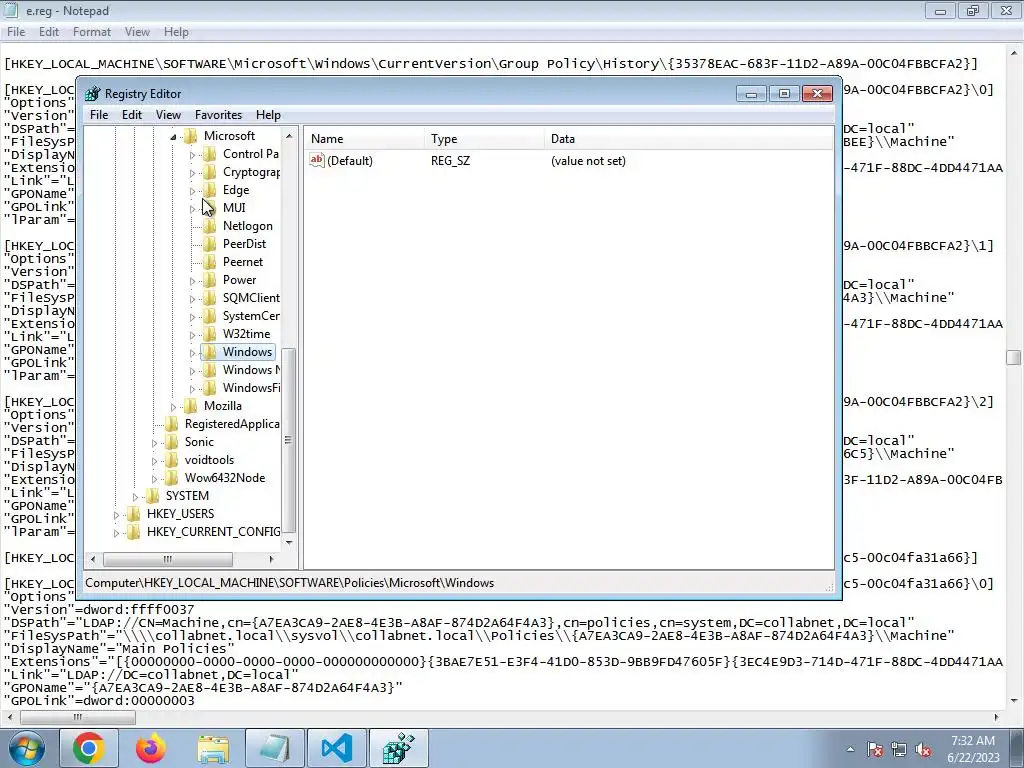Launch Firefox from the taskbar
This screenshot has width=1024, height=768.
151,748
